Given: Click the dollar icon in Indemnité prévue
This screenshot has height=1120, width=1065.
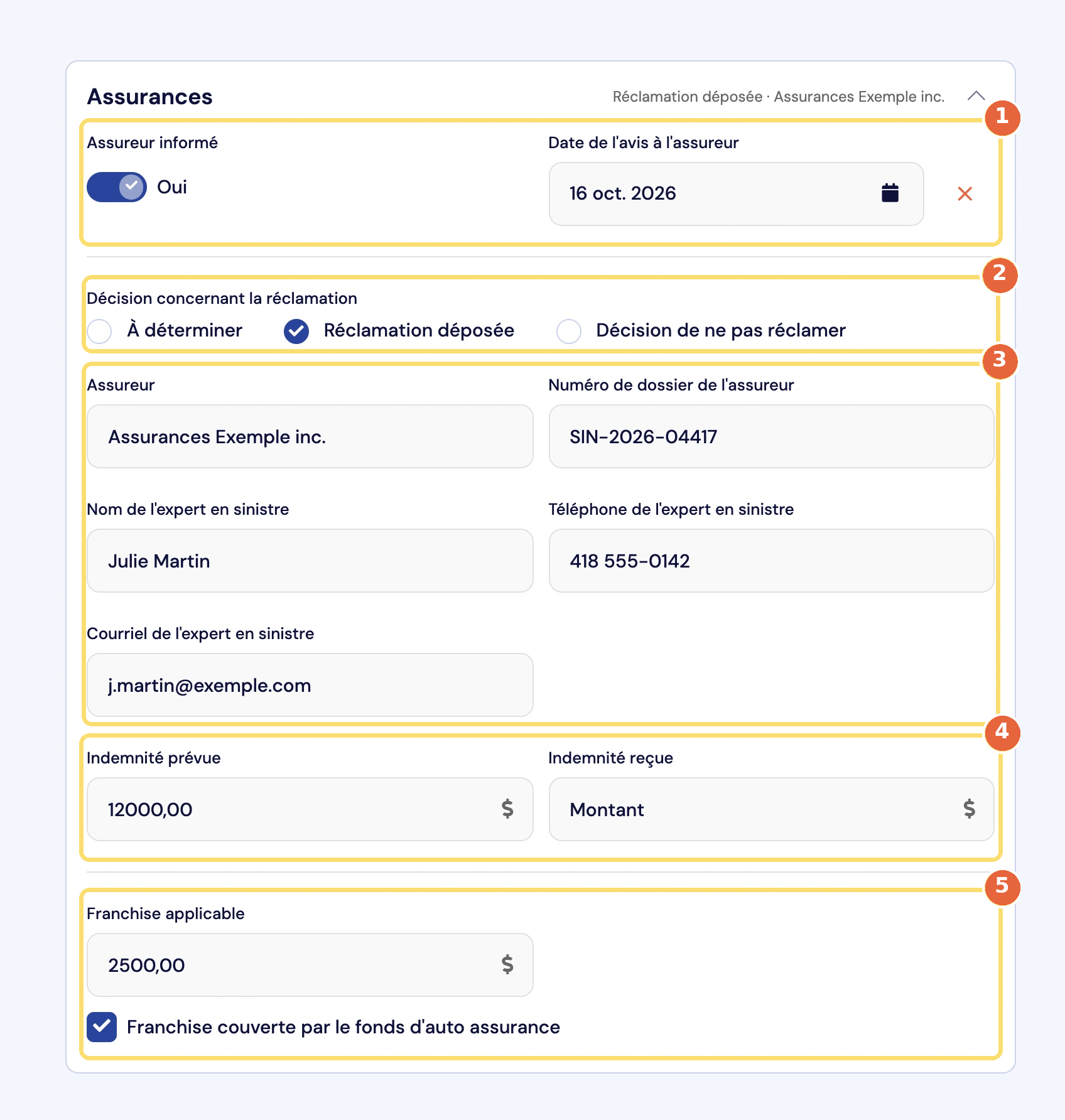Looking at the screenshot, I should coord(507,809).
